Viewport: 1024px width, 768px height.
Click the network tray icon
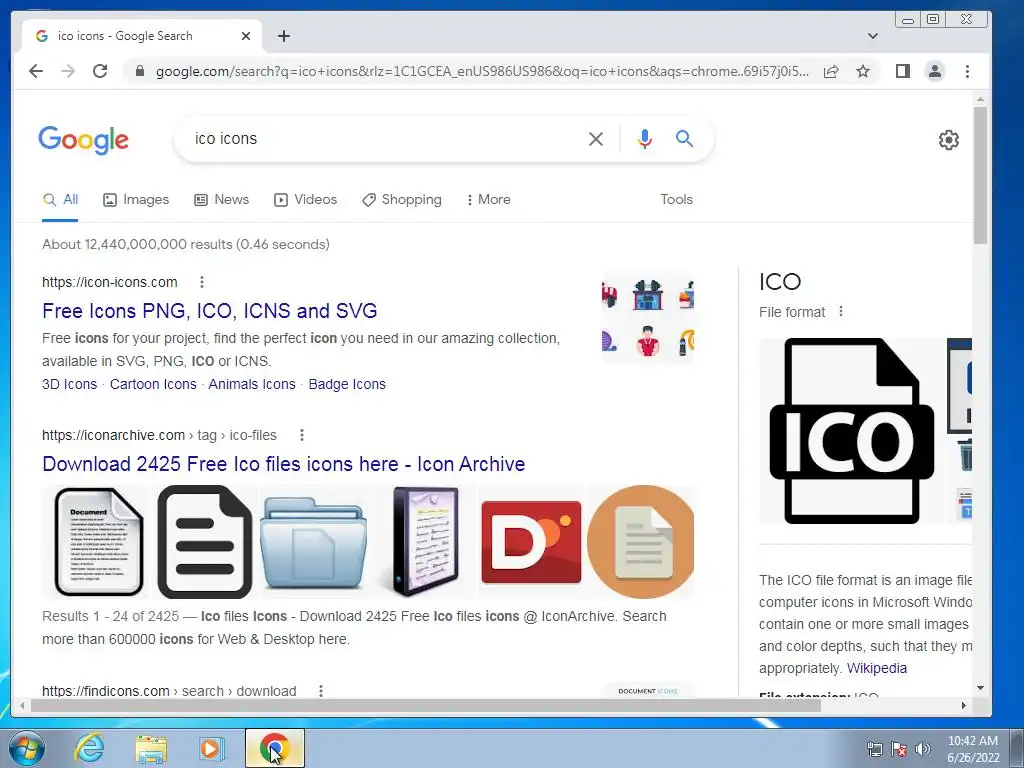pyautogui.click(x=874, y=749)
